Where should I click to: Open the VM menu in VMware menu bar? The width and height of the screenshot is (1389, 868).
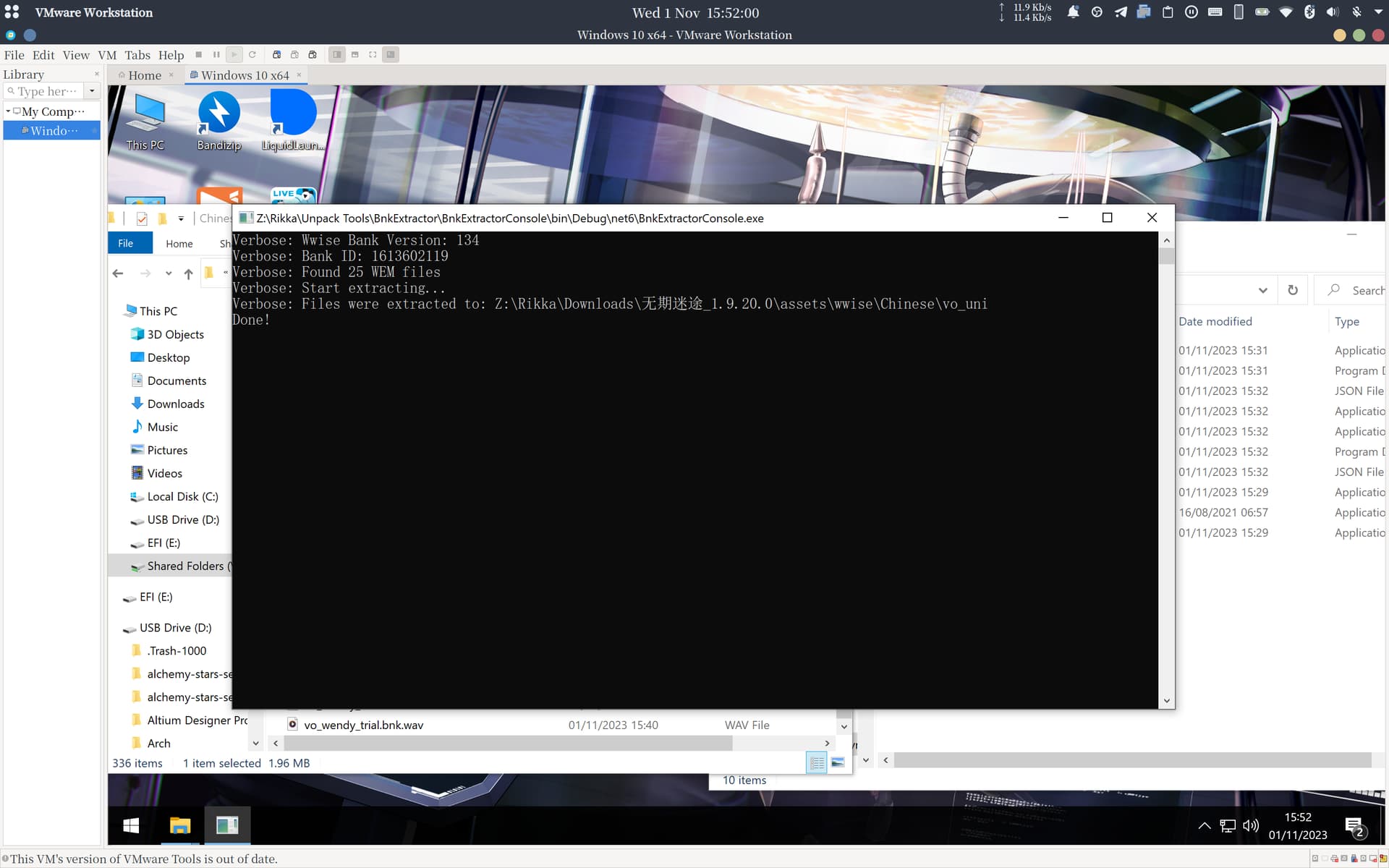click(x=107, y=55)
